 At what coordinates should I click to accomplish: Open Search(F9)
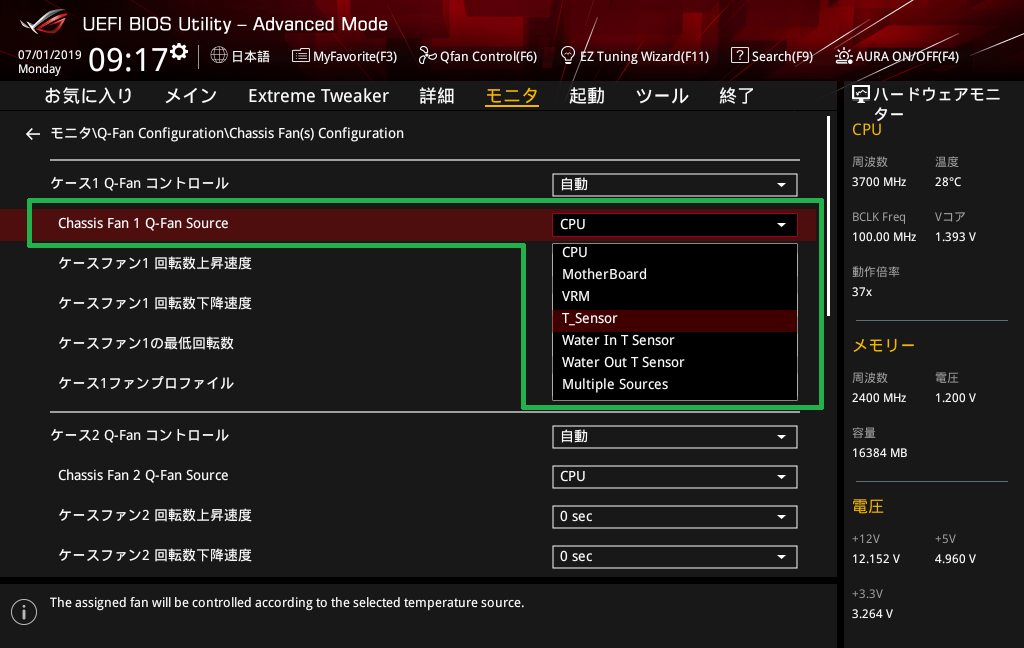(x=772, y=56)
